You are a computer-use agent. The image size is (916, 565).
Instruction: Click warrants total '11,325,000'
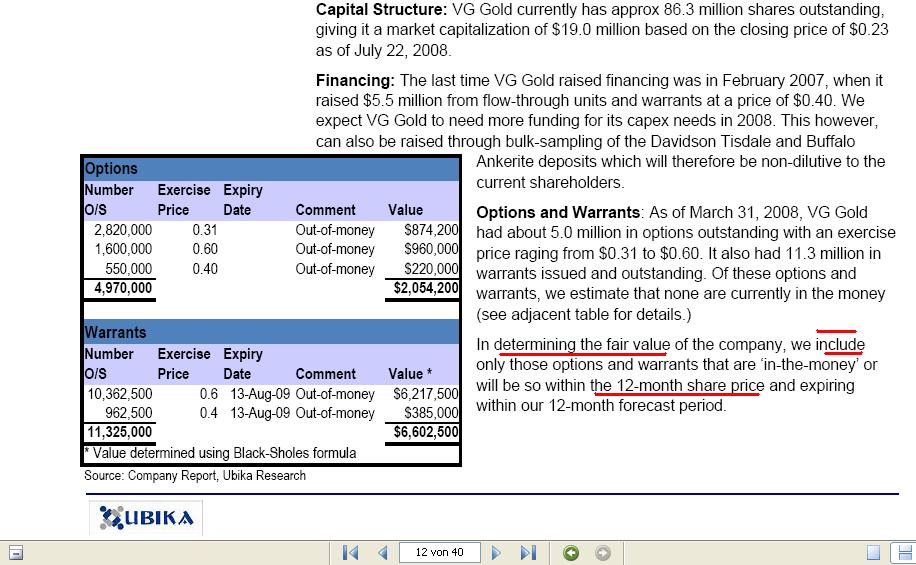tap(119, 432)
